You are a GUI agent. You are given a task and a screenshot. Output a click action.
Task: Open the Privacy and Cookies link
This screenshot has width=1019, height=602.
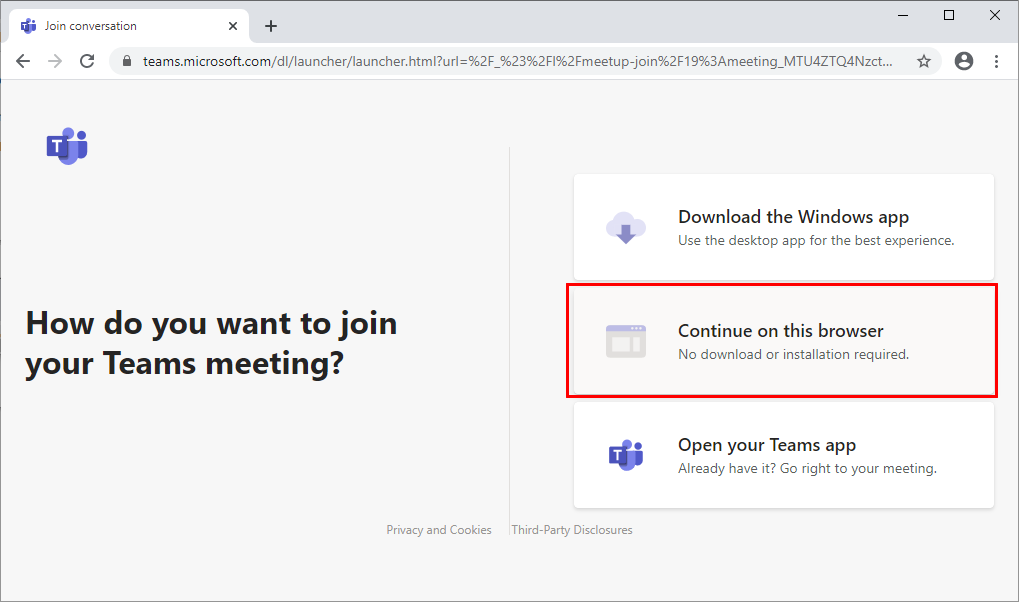coord(439,530)
